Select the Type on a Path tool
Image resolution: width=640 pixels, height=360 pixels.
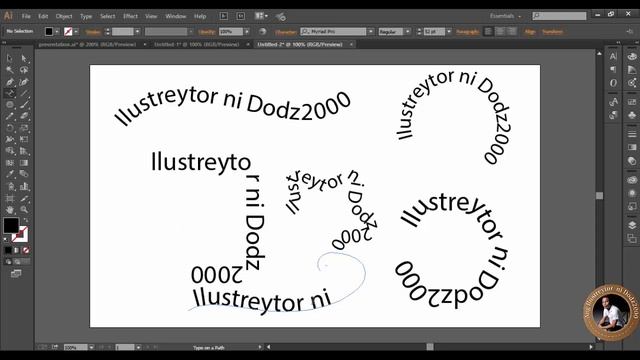pyautogui.click(x=10, y=93)
